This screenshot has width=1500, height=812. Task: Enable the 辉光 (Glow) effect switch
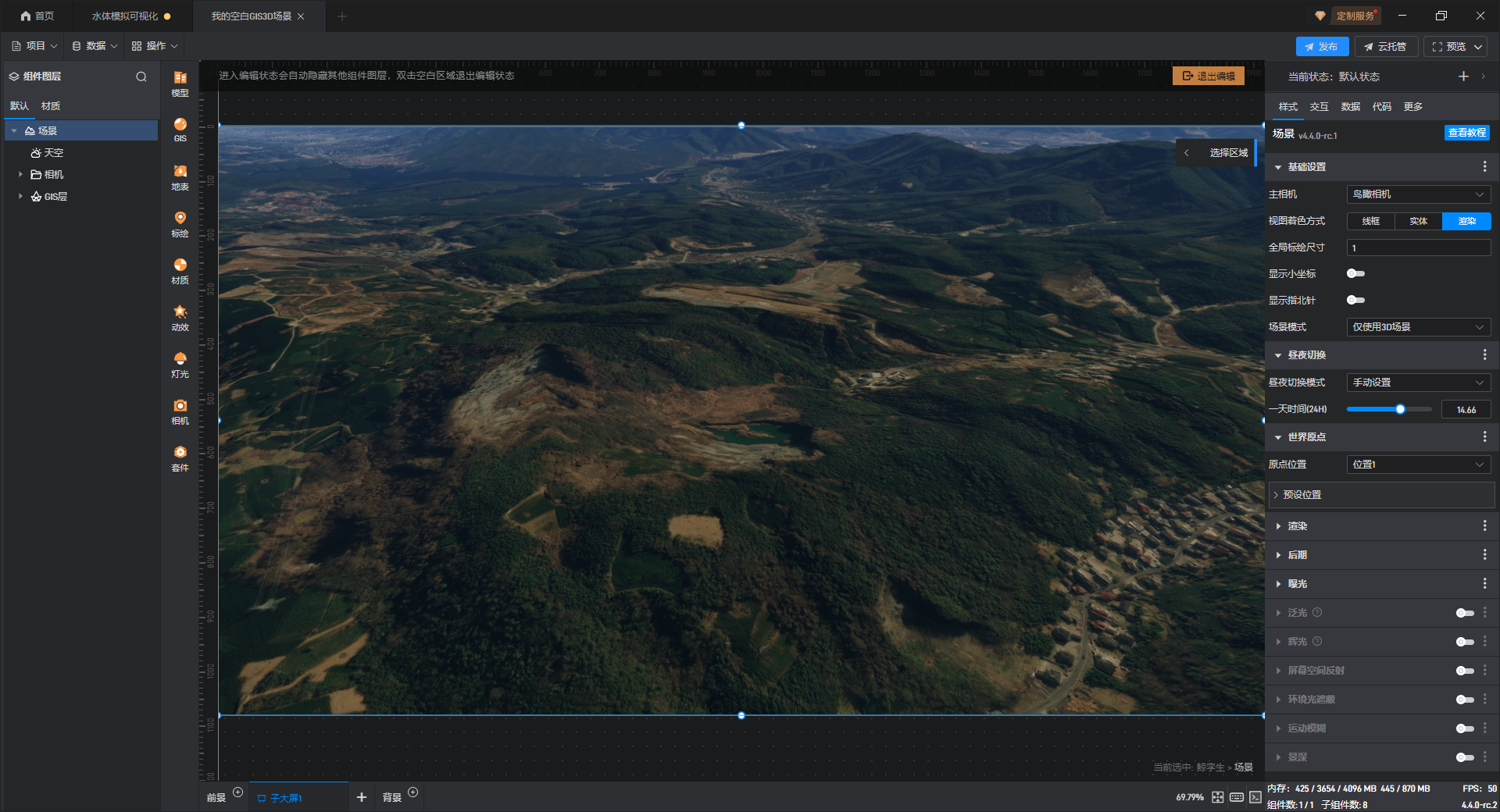(x=1465, y=642)
